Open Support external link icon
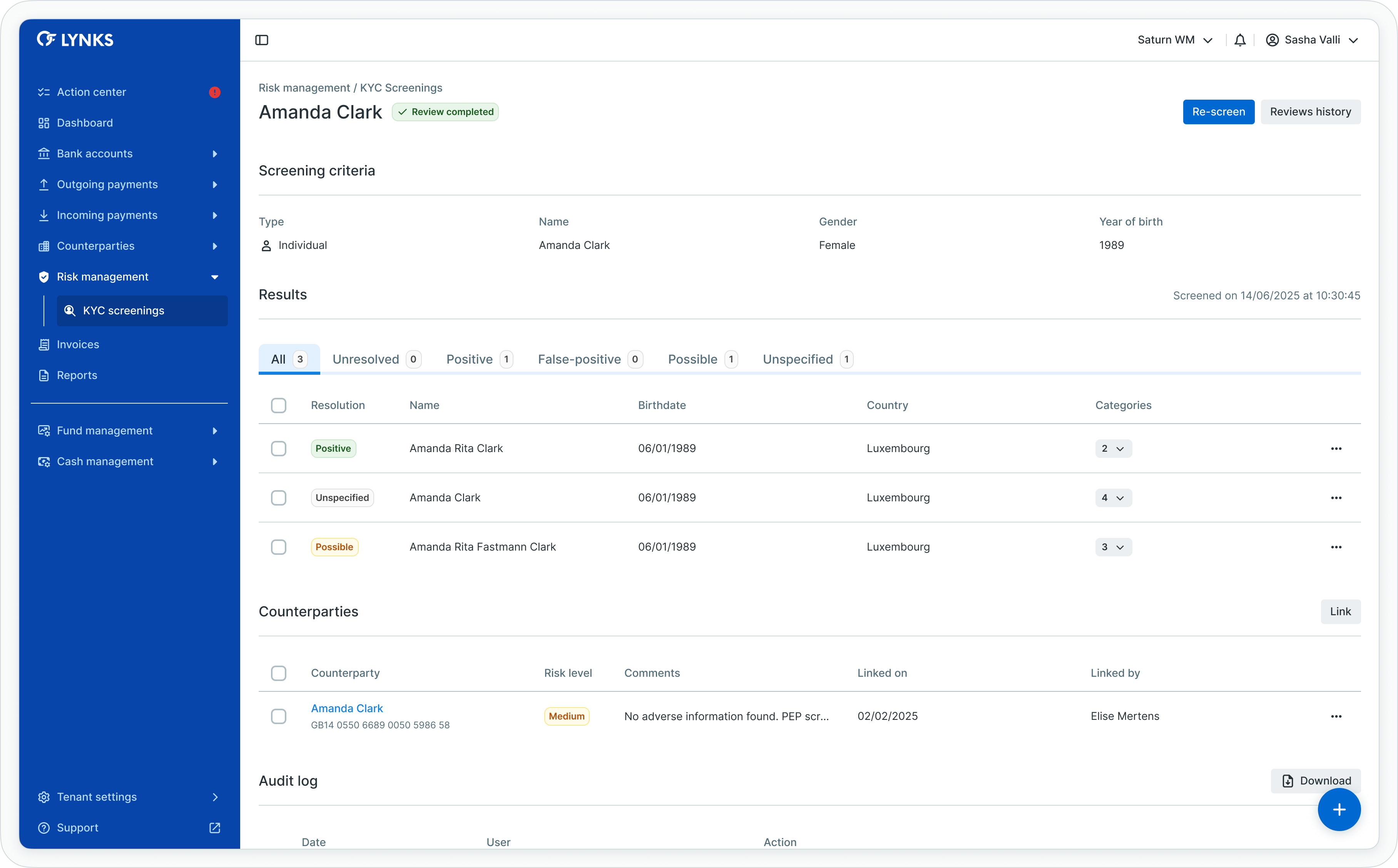 pos(215,827)
